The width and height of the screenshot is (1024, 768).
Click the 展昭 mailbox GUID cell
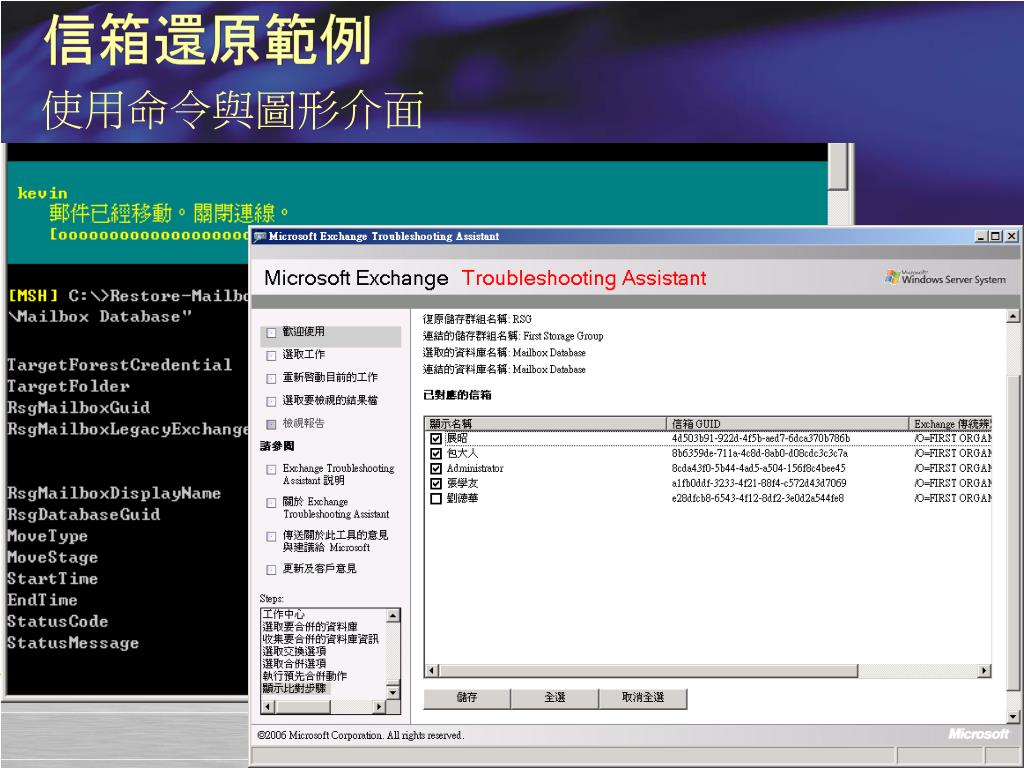point(761,438)
